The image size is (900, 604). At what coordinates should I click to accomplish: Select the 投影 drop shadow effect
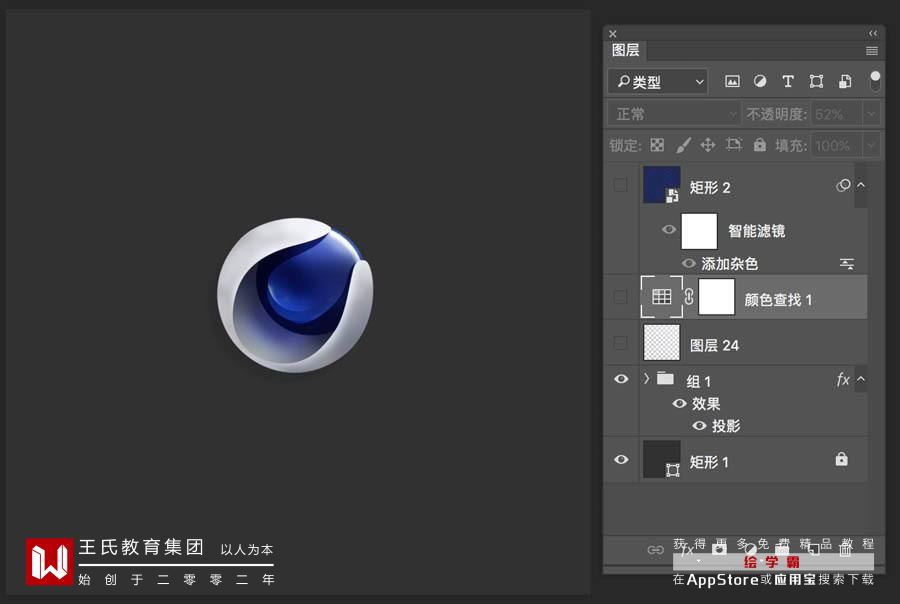click(x=726, y=425)
